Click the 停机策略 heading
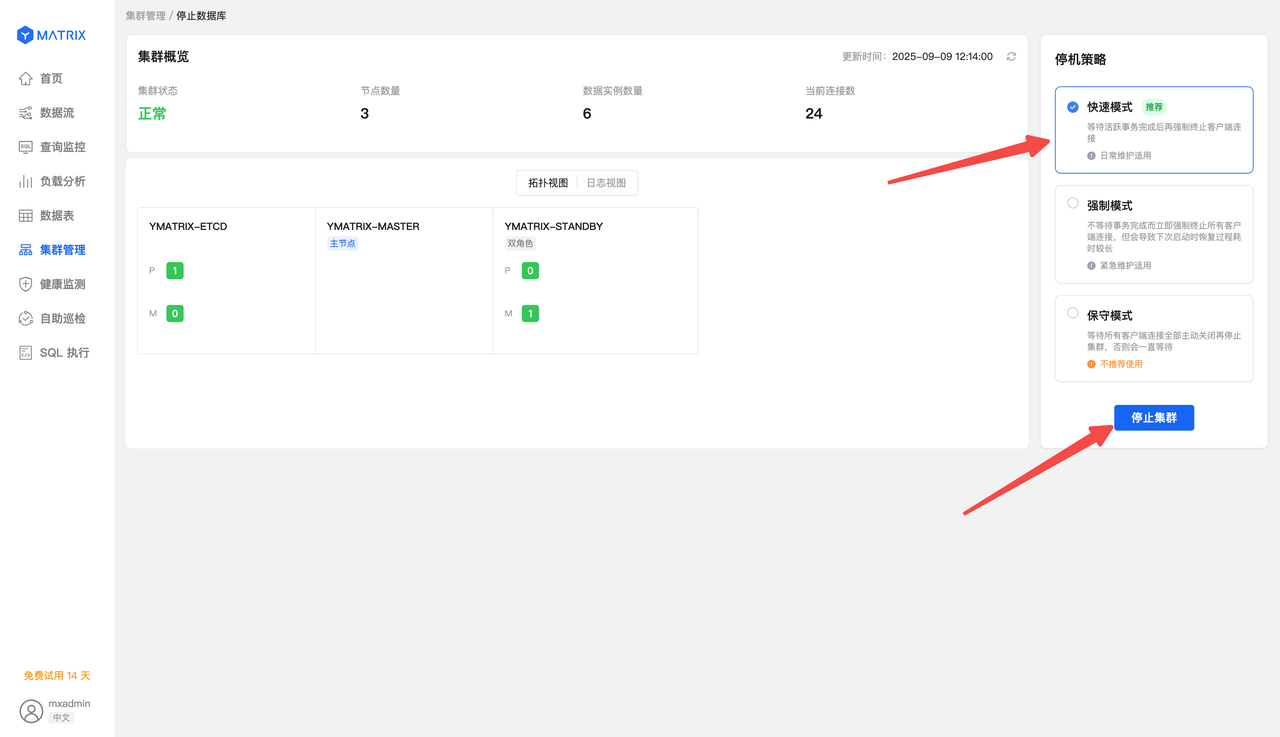 pyautogui.click(x=1081, y=60)
